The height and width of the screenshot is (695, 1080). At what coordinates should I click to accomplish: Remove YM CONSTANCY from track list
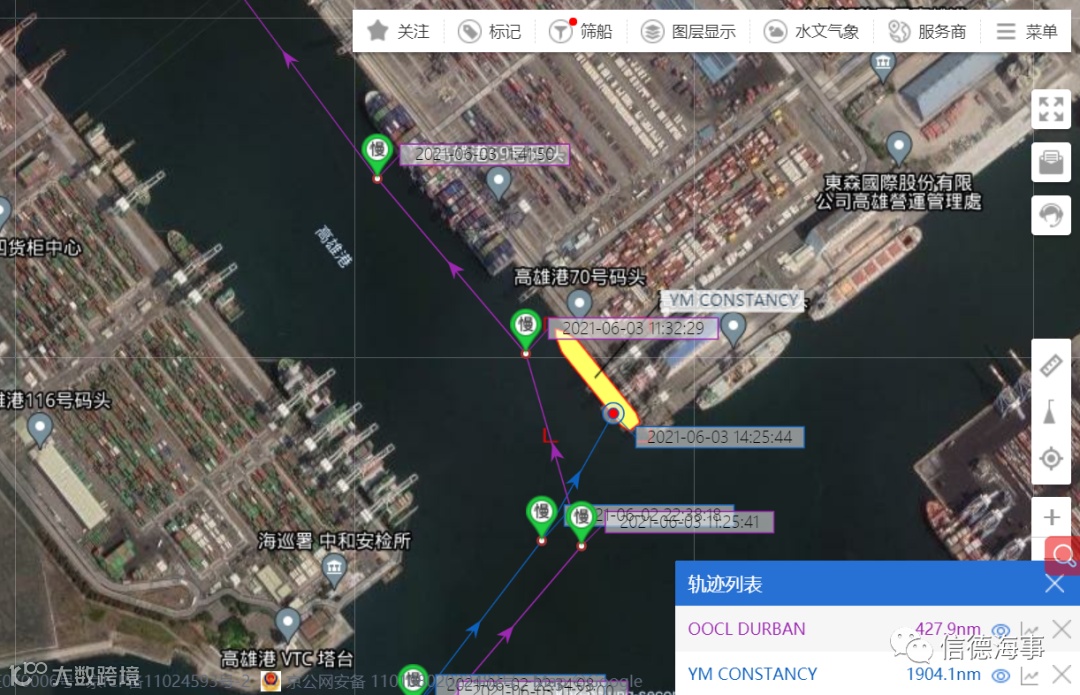coord(1061,674)
